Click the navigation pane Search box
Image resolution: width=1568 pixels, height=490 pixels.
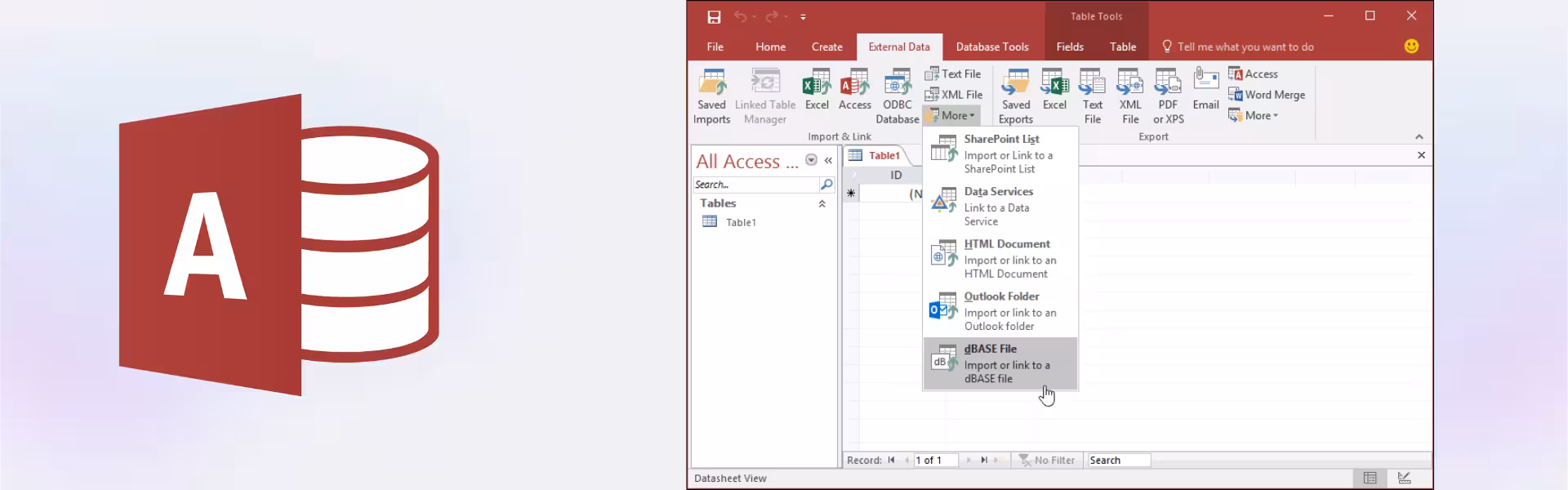pyautogui.click(x=755, y=185)
